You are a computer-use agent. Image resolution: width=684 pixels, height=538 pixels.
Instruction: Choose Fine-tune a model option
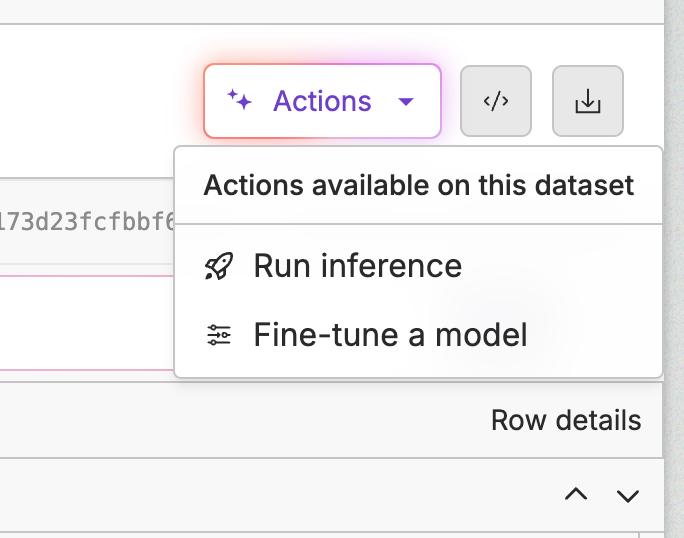(x=390, y=335)
